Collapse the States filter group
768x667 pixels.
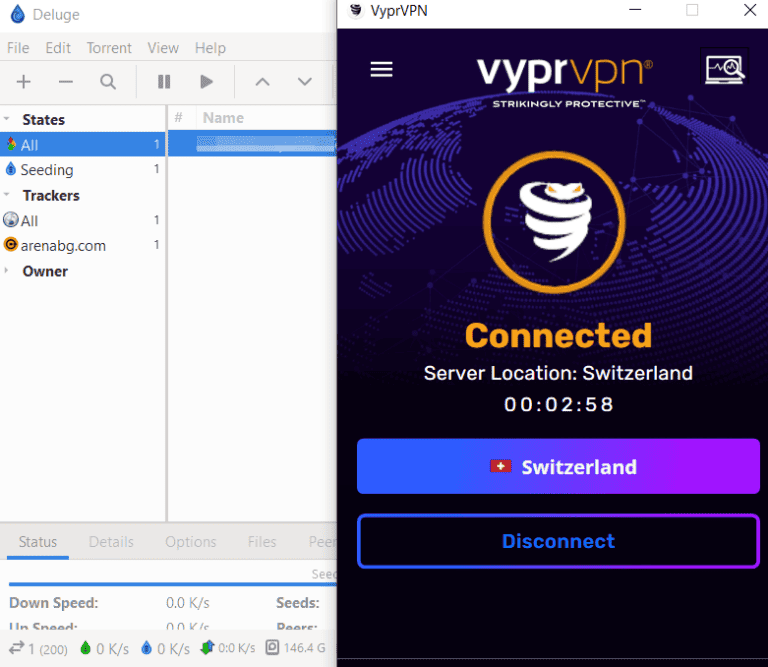(9, 119)
